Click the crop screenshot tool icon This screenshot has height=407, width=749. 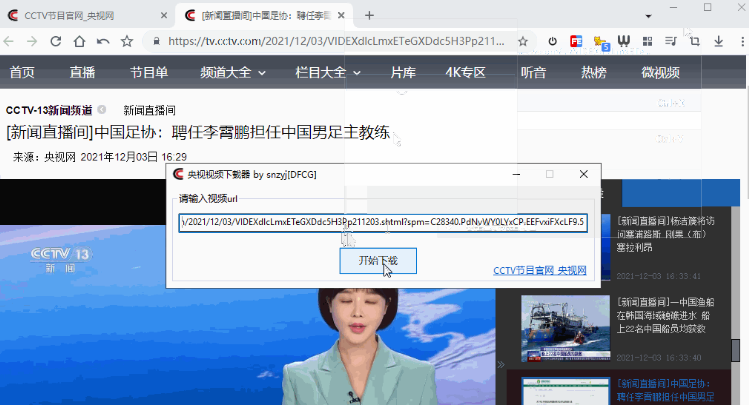[695, 42]
